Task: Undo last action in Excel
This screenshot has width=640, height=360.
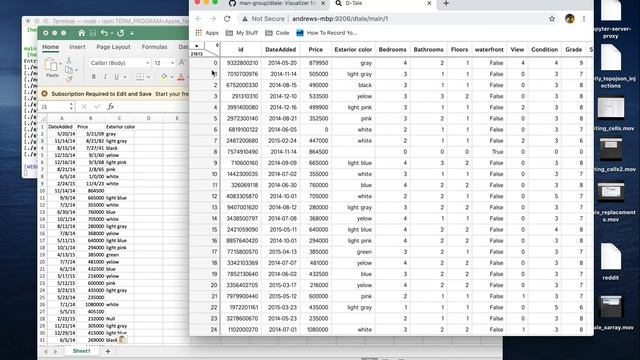Action: point(104,33)
